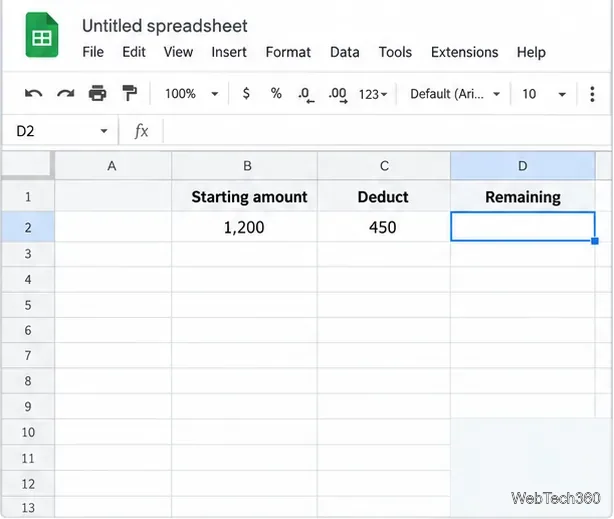Click into the formula bar input
Image resolution: width=614 pixels, height=519 pixels.
coord(386,131)
